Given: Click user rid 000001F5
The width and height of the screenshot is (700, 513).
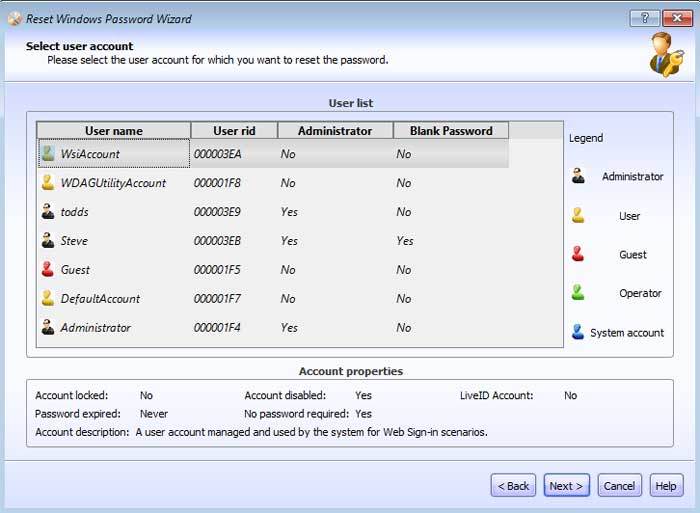Looking at the screenshot, I should [217, 270].
